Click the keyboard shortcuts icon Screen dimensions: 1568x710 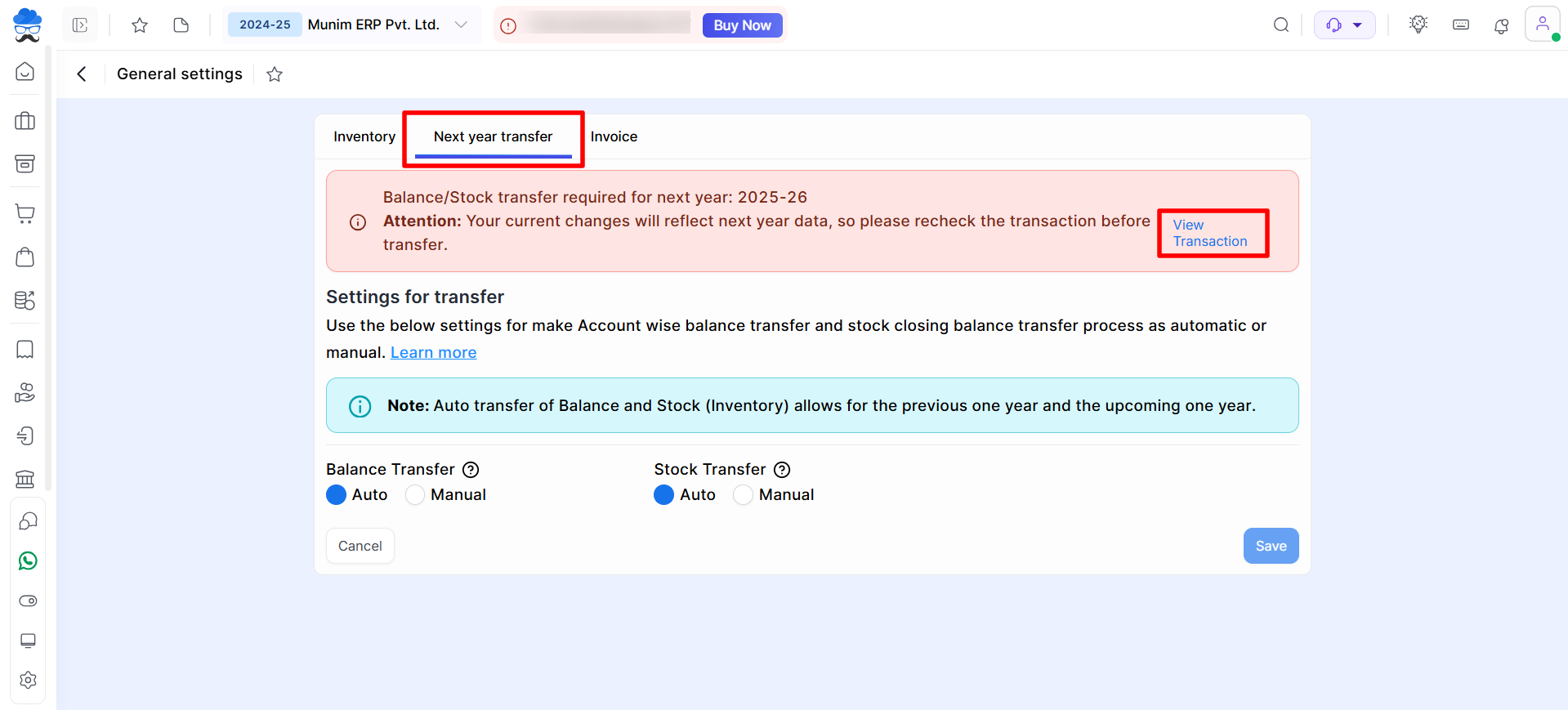(x=1461, y=25)
